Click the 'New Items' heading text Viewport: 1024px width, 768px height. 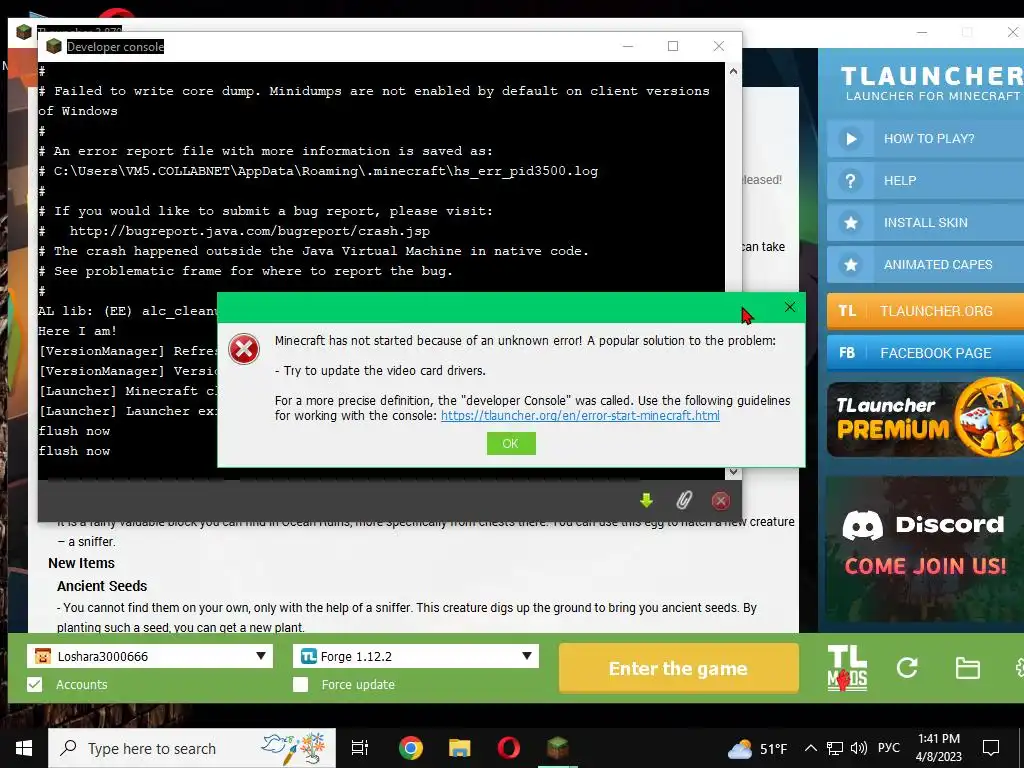(82, 563)
